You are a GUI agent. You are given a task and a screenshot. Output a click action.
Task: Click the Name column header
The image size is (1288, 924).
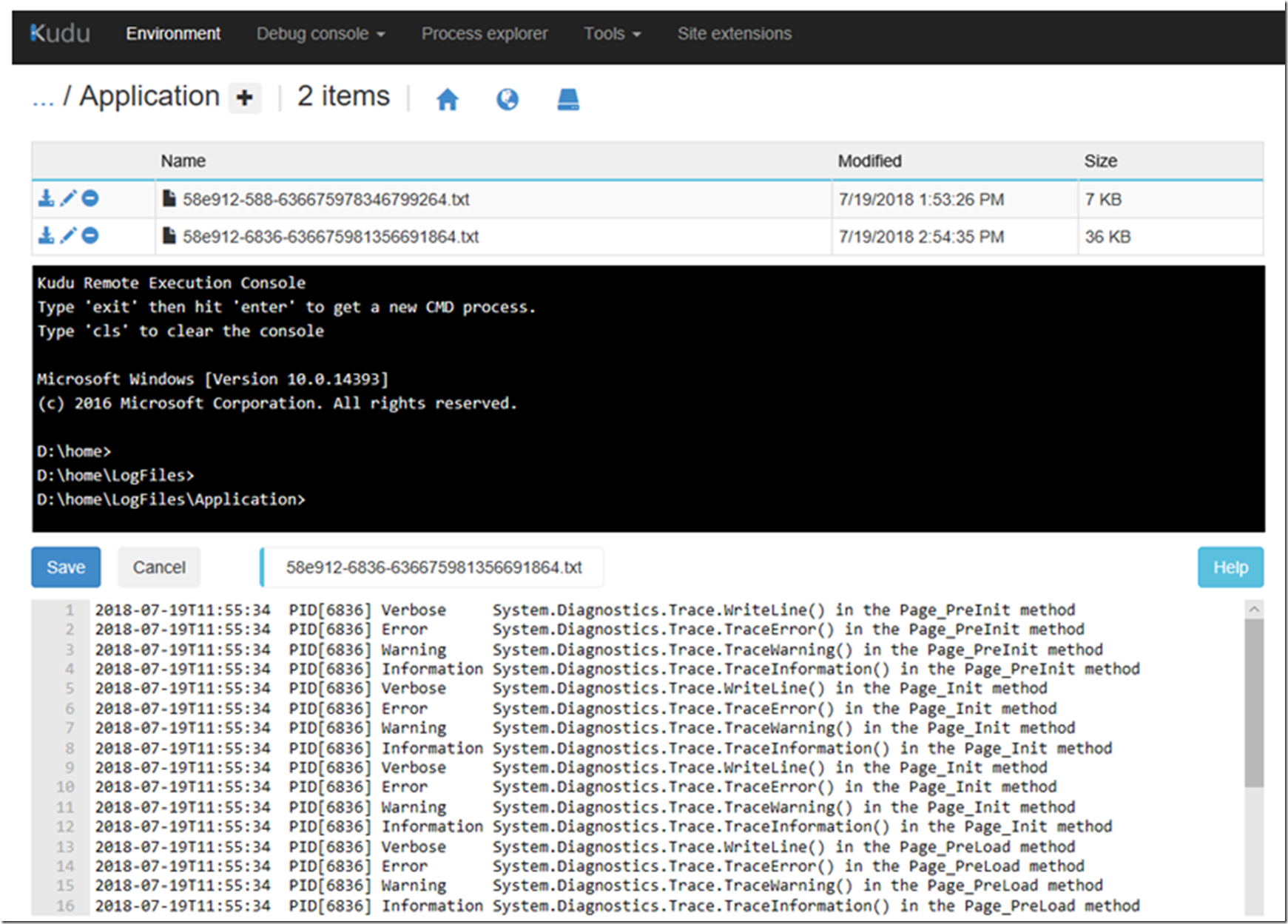(x=183, y=161)
